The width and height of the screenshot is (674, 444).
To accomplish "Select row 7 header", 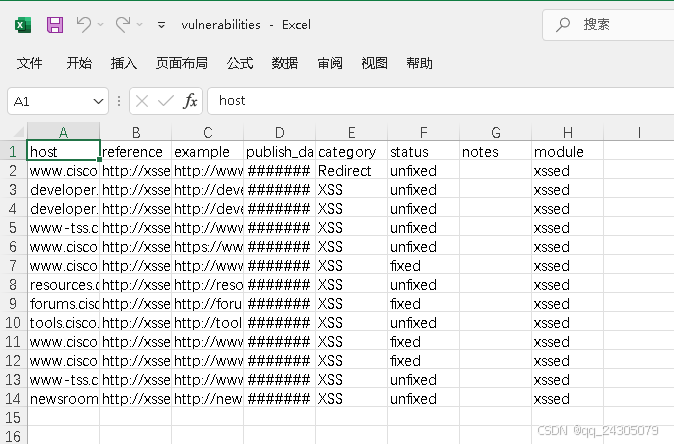I will point(13,266).
